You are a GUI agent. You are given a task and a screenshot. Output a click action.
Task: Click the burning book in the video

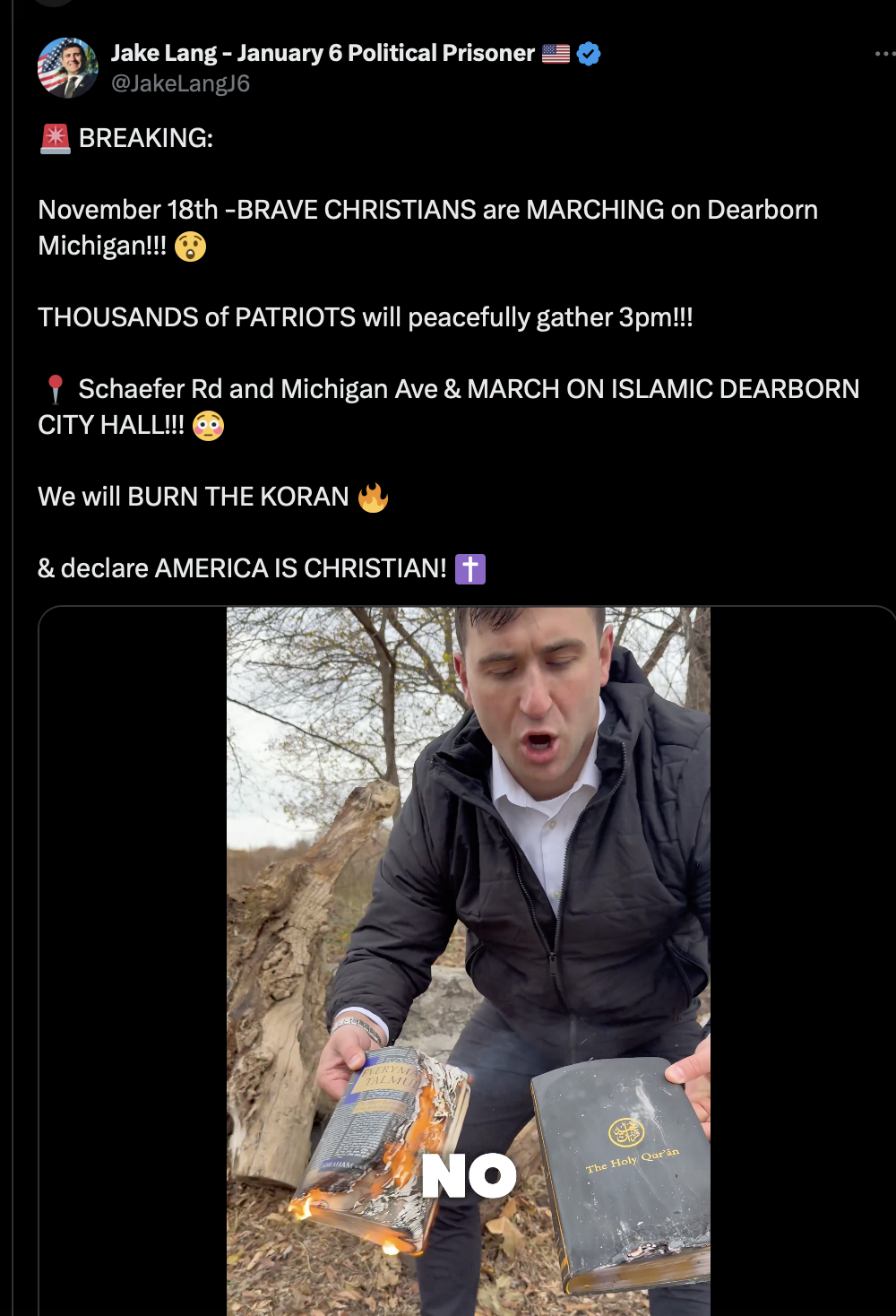385,1147
